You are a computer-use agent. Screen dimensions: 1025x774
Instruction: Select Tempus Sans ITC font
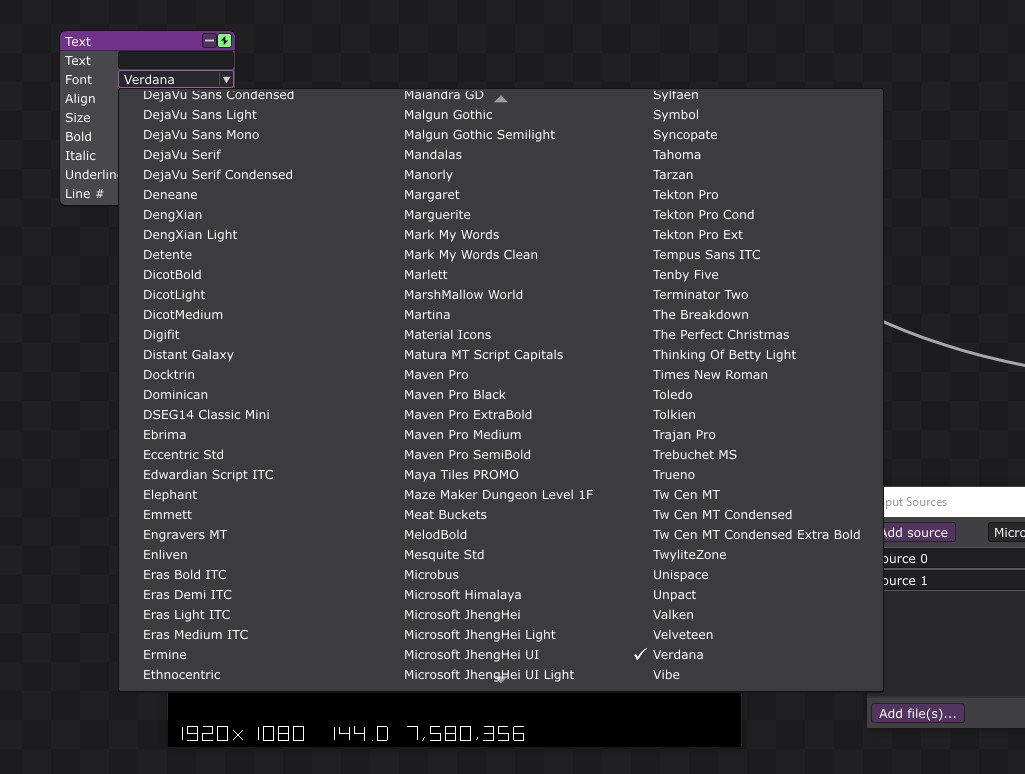706,255
